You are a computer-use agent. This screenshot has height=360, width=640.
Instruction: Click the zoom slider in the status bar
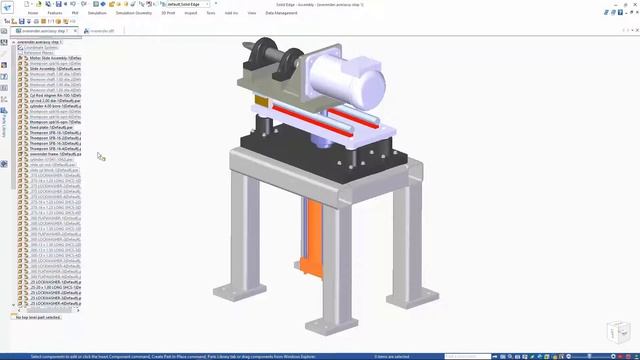(x=590, y=357)
